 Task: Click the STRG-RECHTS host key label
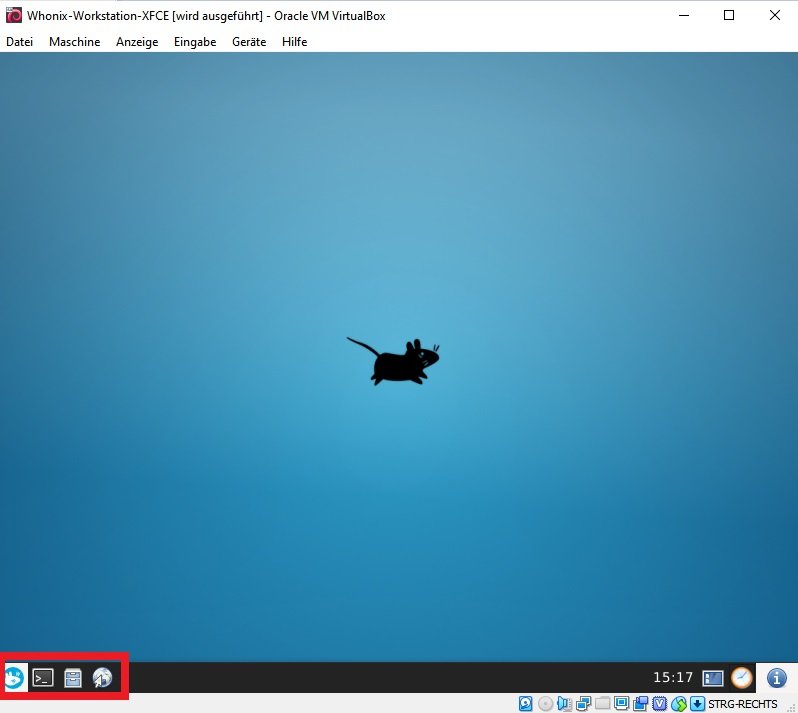coord(743,704)
